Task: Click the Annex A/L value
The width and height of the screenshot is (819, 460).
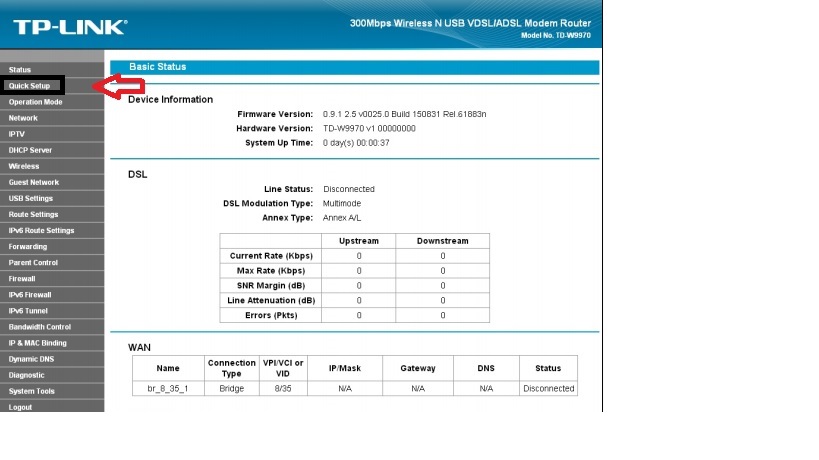Action: point(342,218)
